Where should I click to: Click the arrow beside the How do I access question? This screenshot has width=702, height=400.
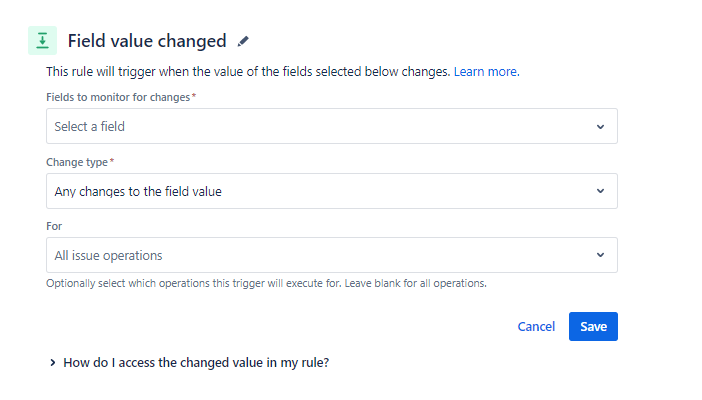[52, 363]
